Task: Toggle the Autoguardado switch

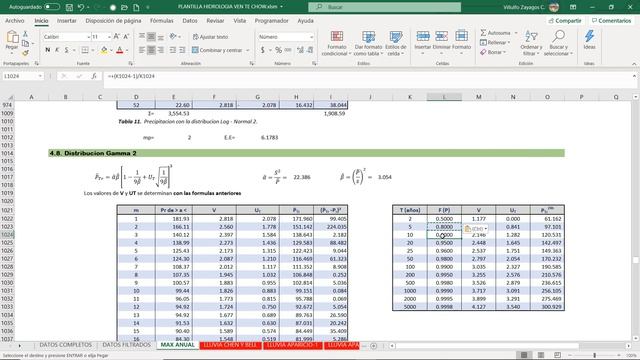Action: click(x=52, y=7)
